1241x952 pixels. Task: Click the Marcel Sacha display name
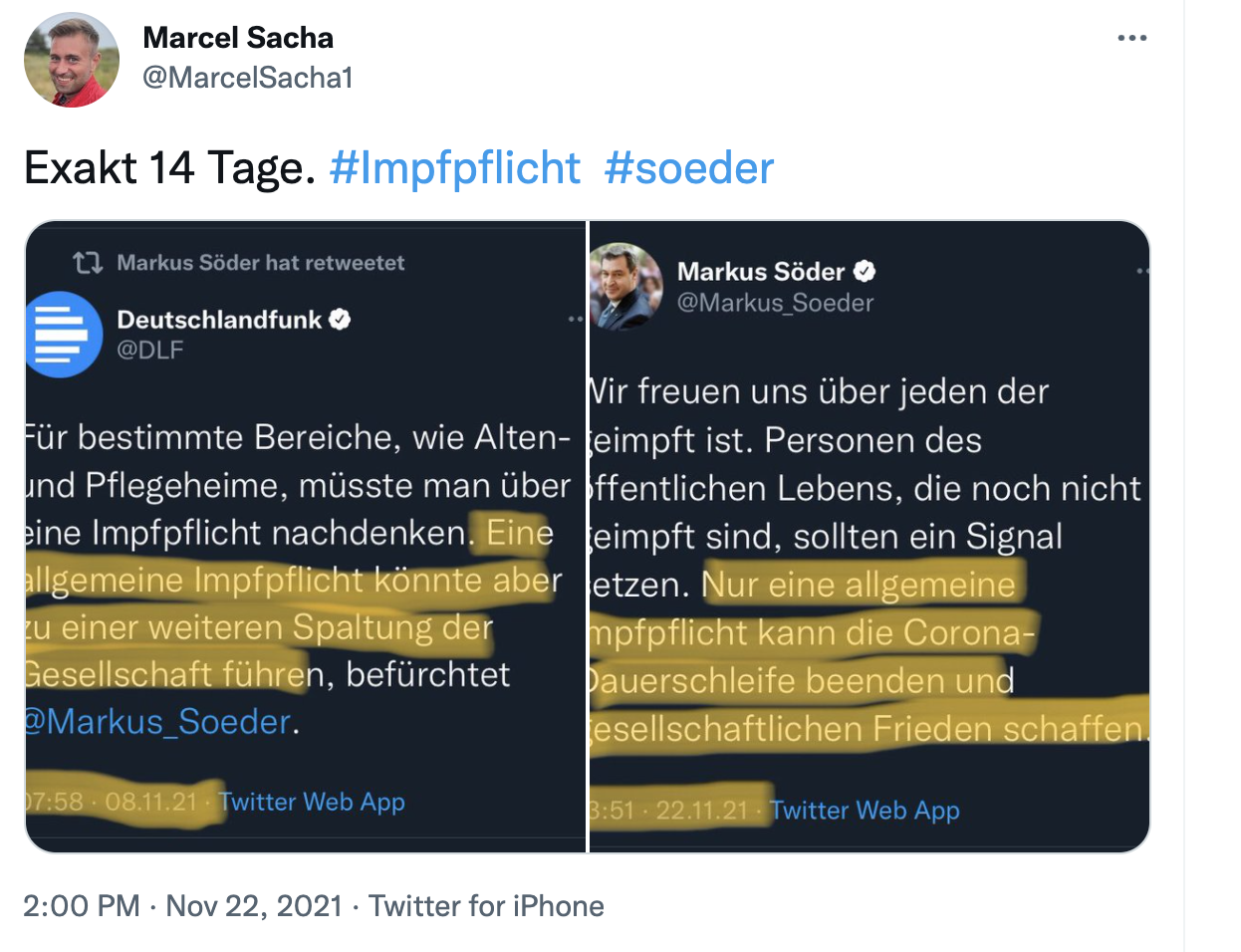coord(238,38)
